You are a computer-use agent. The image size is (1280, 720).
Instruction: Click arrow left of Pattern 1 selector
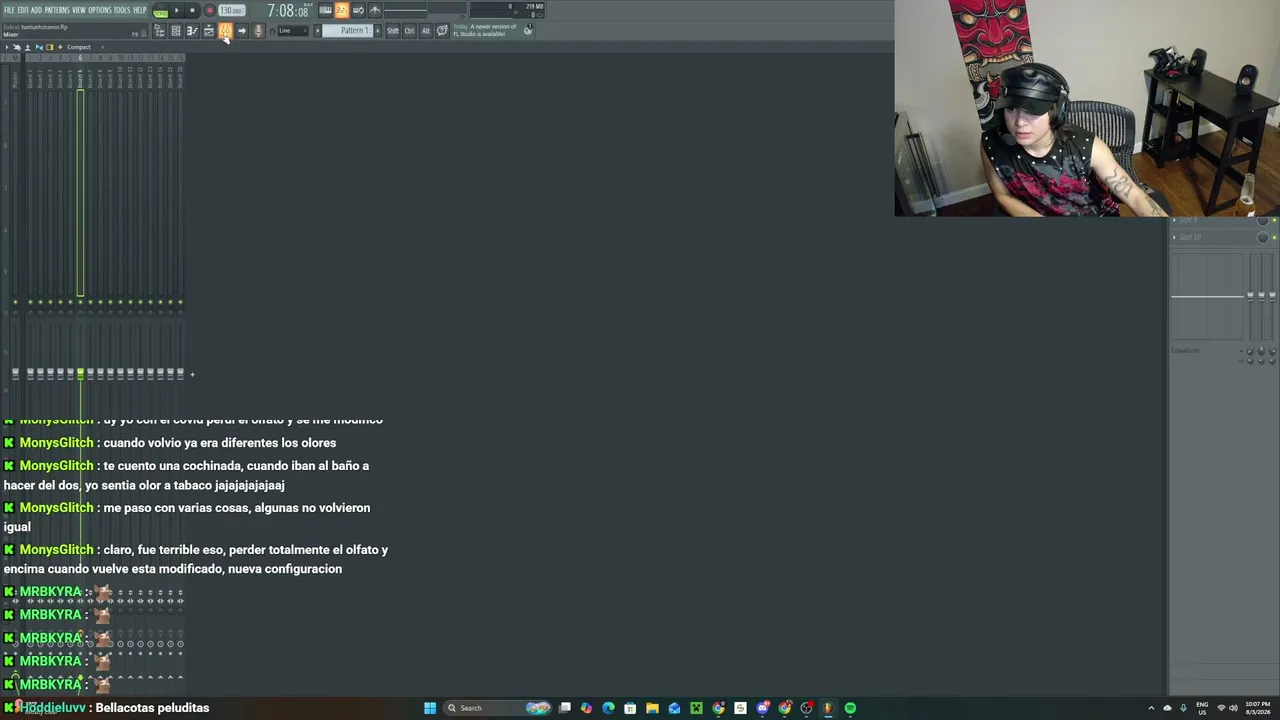tap(318, 31)
